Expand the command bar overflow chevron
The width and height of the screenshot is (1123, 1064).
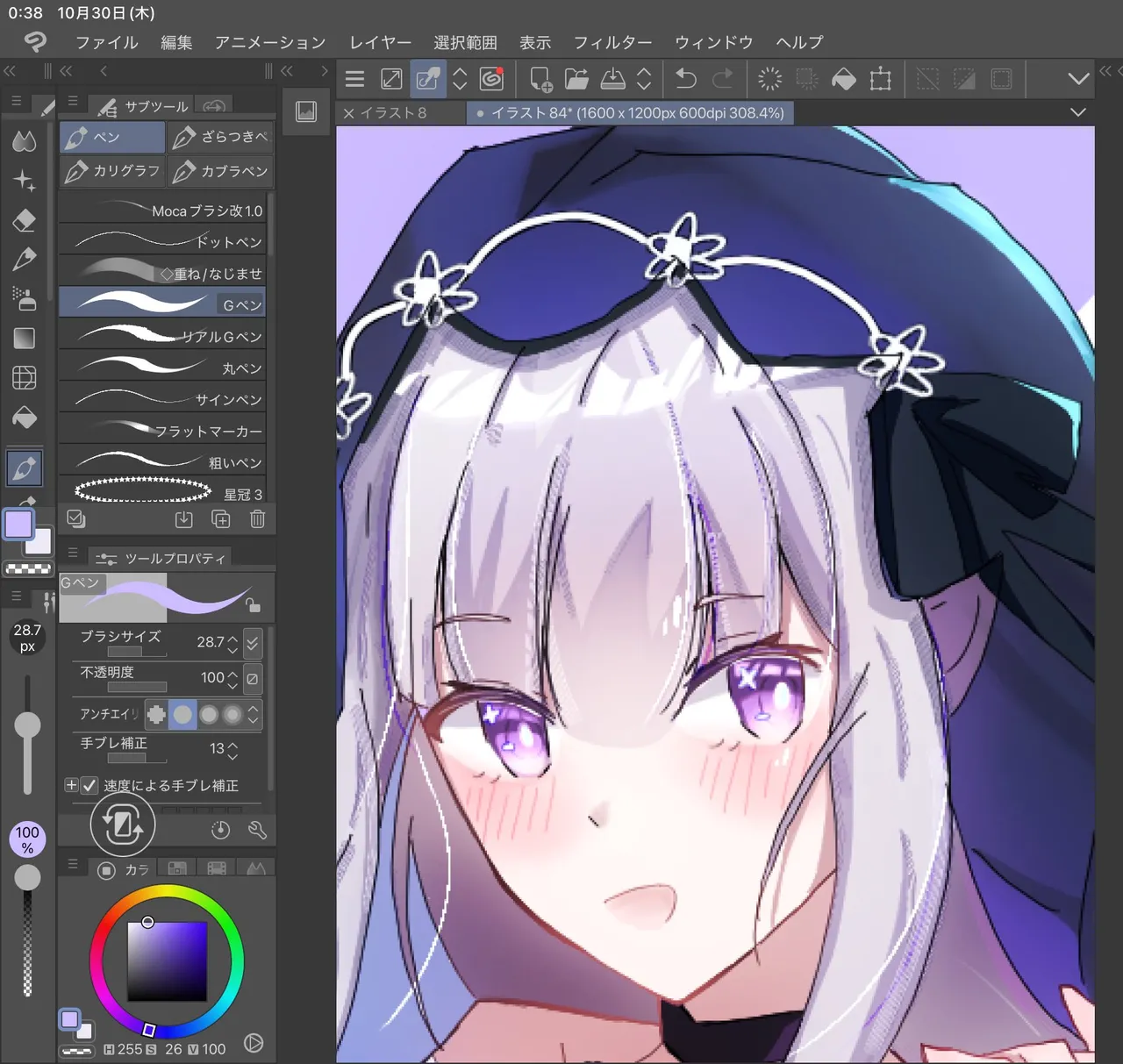[x=1078, y=80]
